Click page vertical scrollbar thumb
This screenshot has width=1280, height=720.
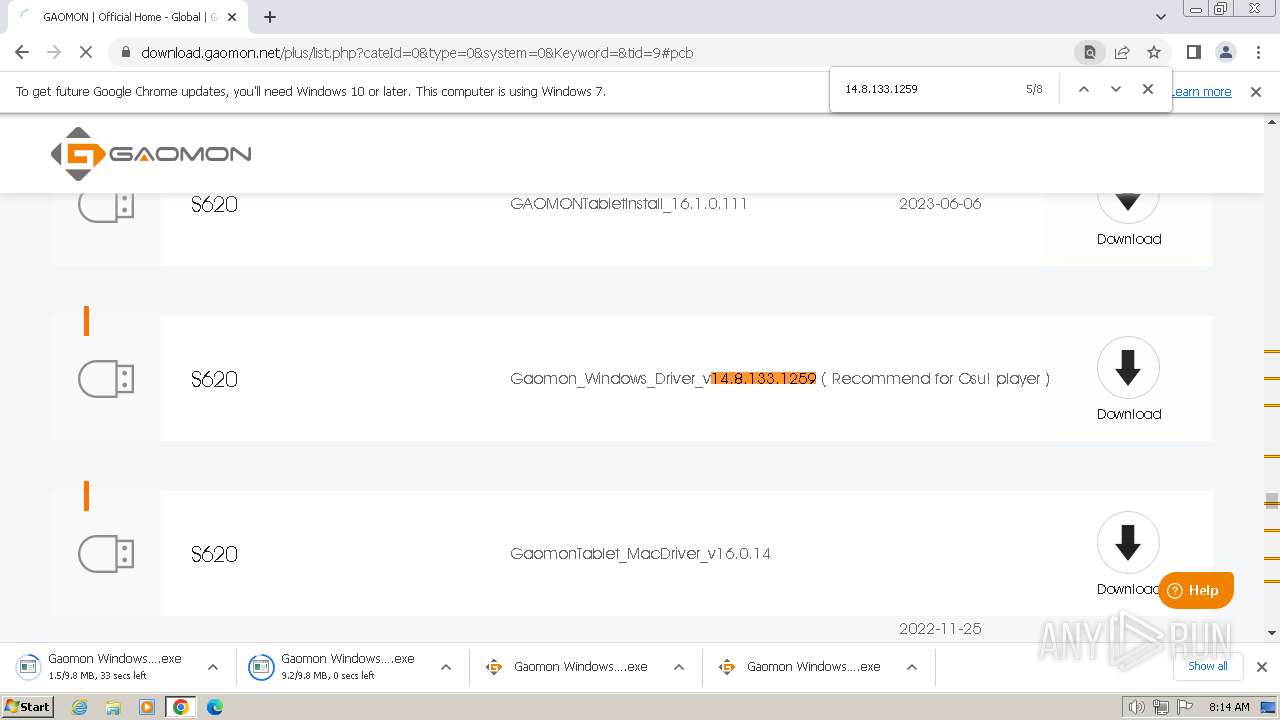(1272, 500)
